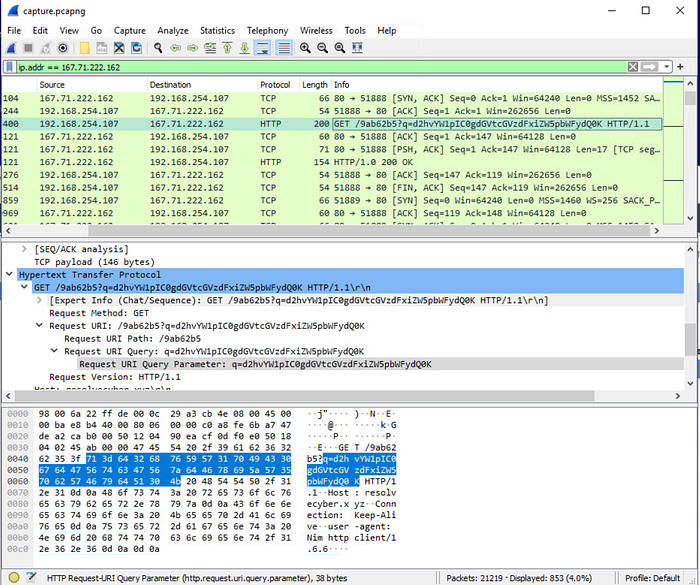Go to a specified packet
Screen dimensions: 700x585
pos(210,48)
